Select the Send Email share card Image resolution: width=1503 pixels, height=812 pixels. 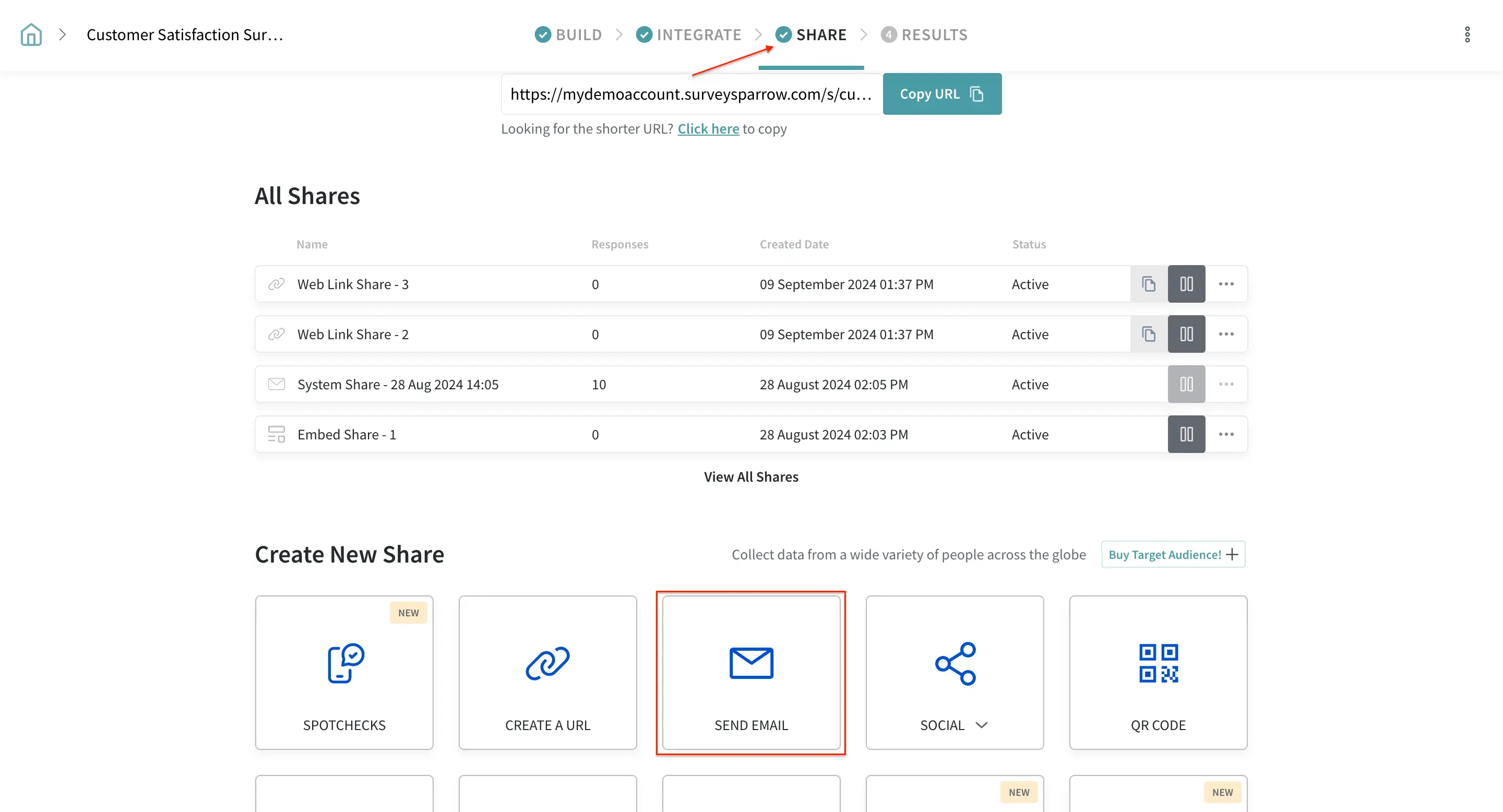751,672
